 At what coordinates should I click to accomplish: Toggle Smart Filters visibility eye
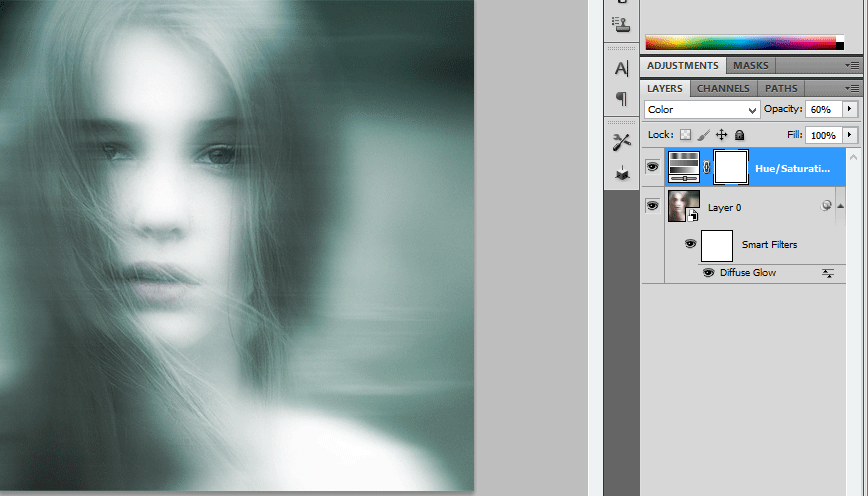(x=690, y=244)
